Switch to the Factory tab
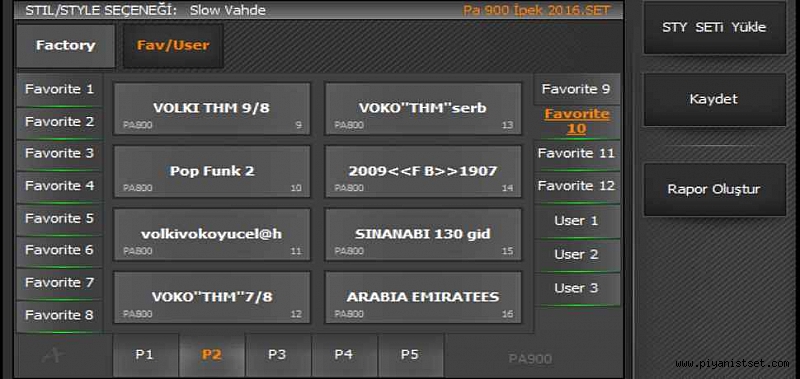Viewport: 800px width, 379px height. tap(65, 46)
